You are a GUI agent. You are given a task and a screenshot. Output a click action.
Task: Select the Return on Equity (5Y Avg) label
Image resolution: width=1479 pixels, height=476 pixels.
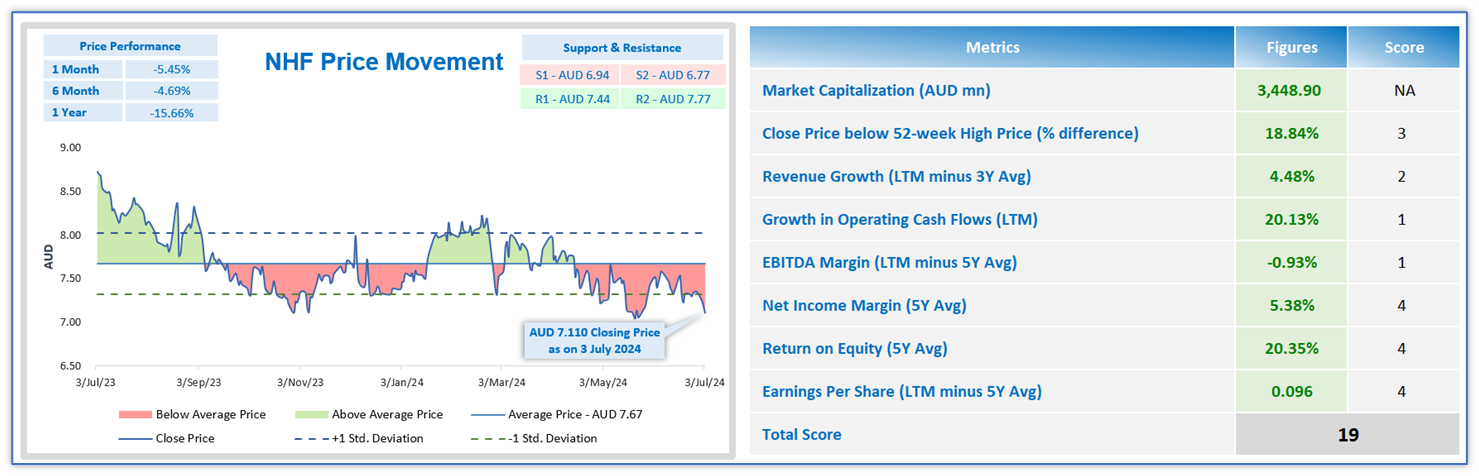coord(854,348)
